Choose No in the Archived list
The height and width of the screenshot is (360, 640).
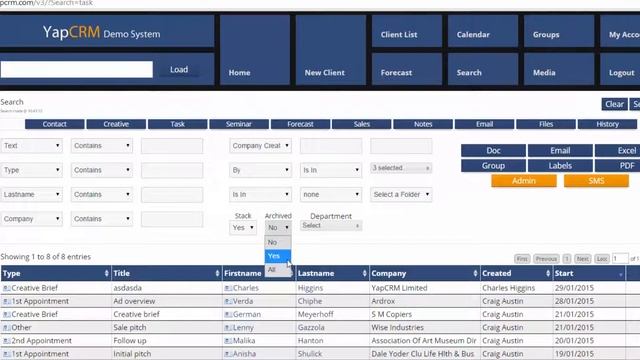[278, 242]
